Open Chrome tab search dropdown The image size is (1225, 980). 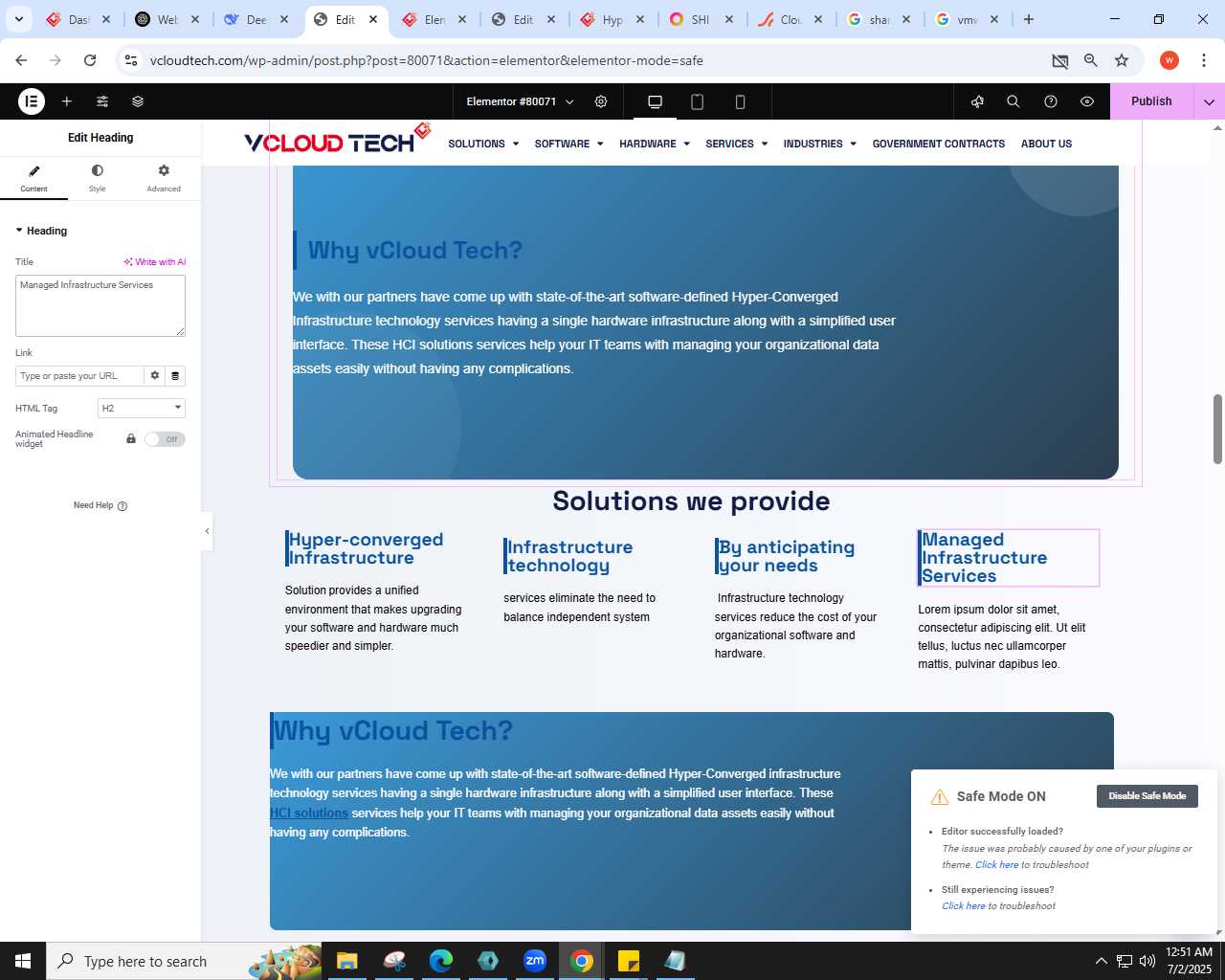(x=18, y=19)
